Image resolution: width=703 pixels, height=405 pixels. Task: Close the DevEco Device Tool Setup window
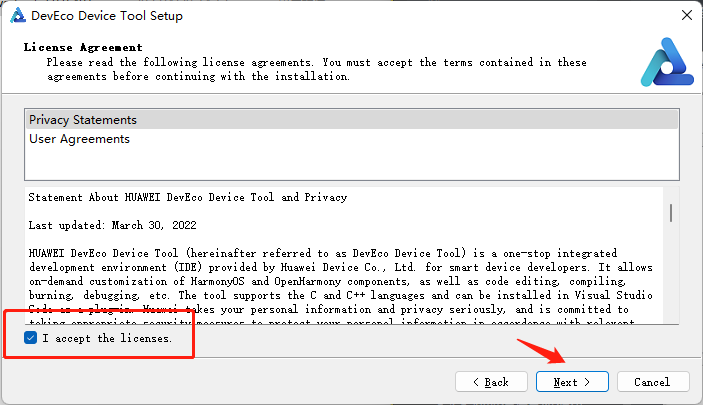click(684, 16)
